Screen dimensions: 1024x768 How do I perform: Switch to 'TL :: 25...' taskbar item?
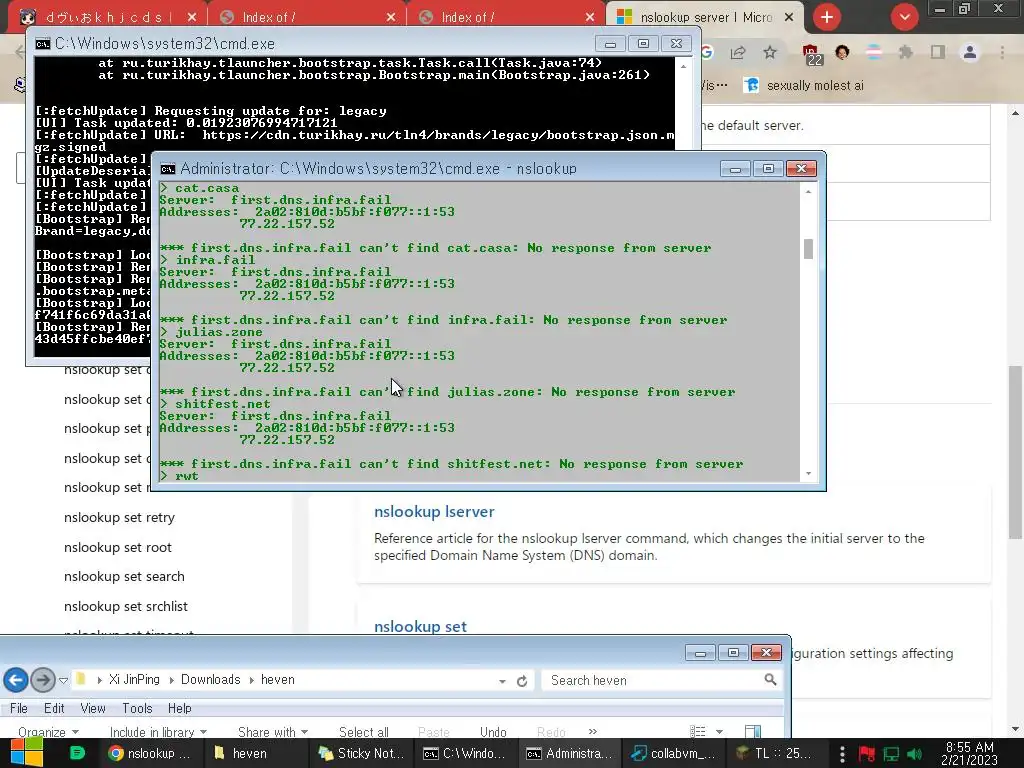776,753
